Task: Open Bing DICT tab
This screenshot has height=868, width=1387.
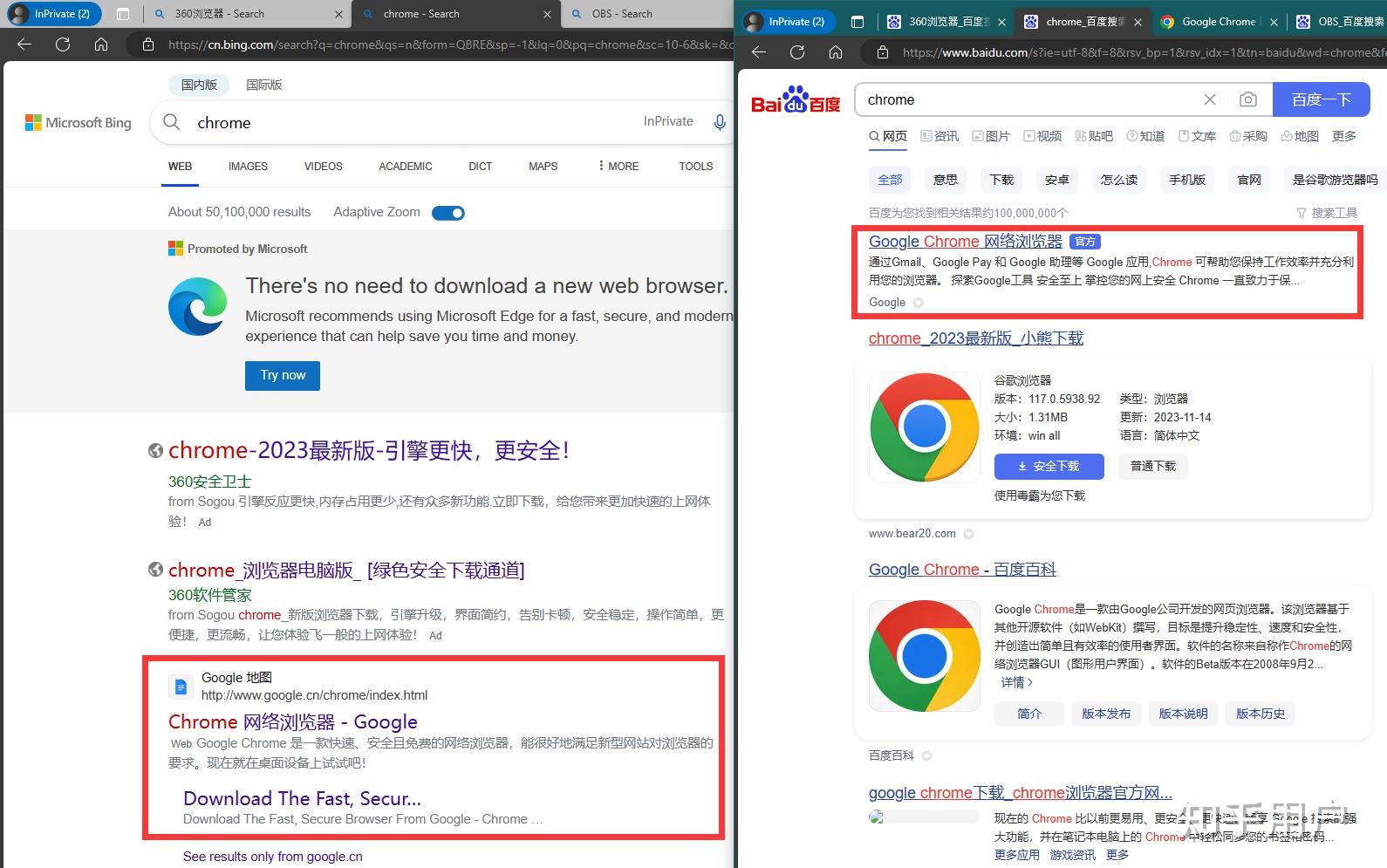Action: [480, 166]
